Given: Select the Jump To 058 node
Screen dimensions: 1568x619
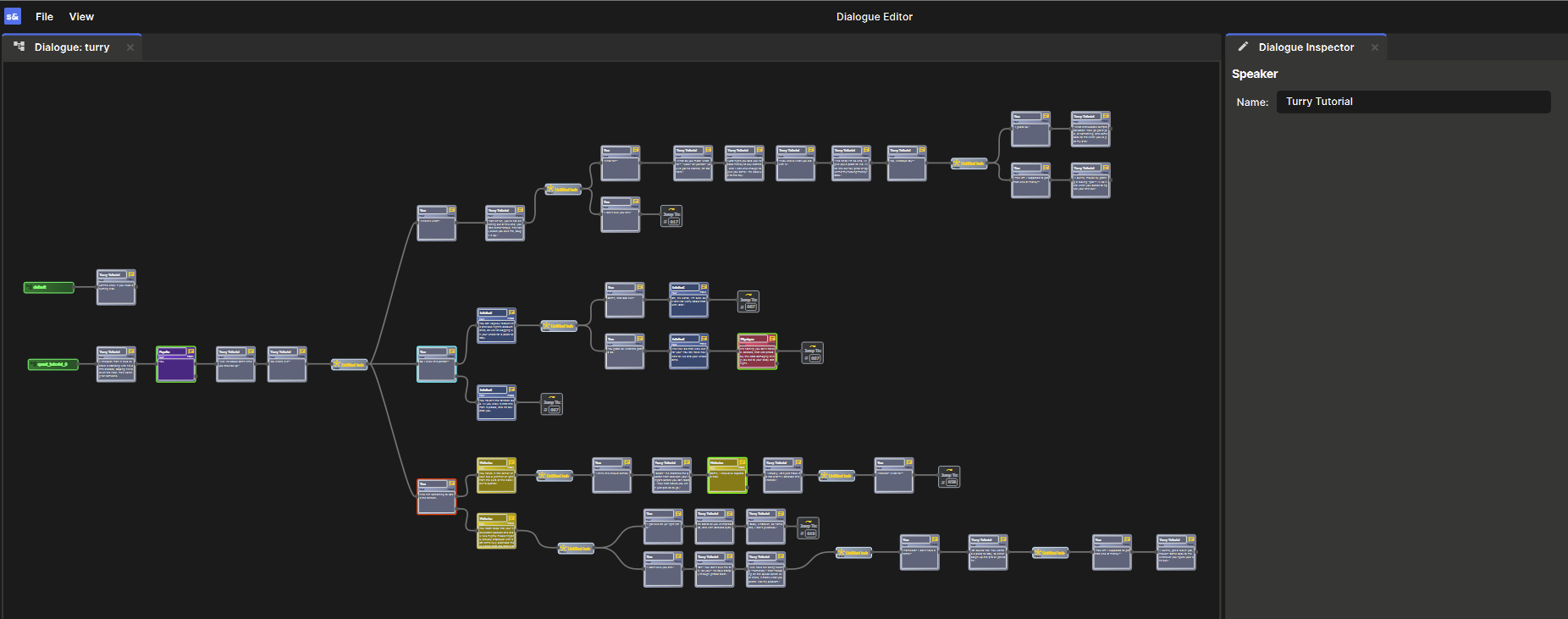Looking at the screenshot, I should [949, 477].
